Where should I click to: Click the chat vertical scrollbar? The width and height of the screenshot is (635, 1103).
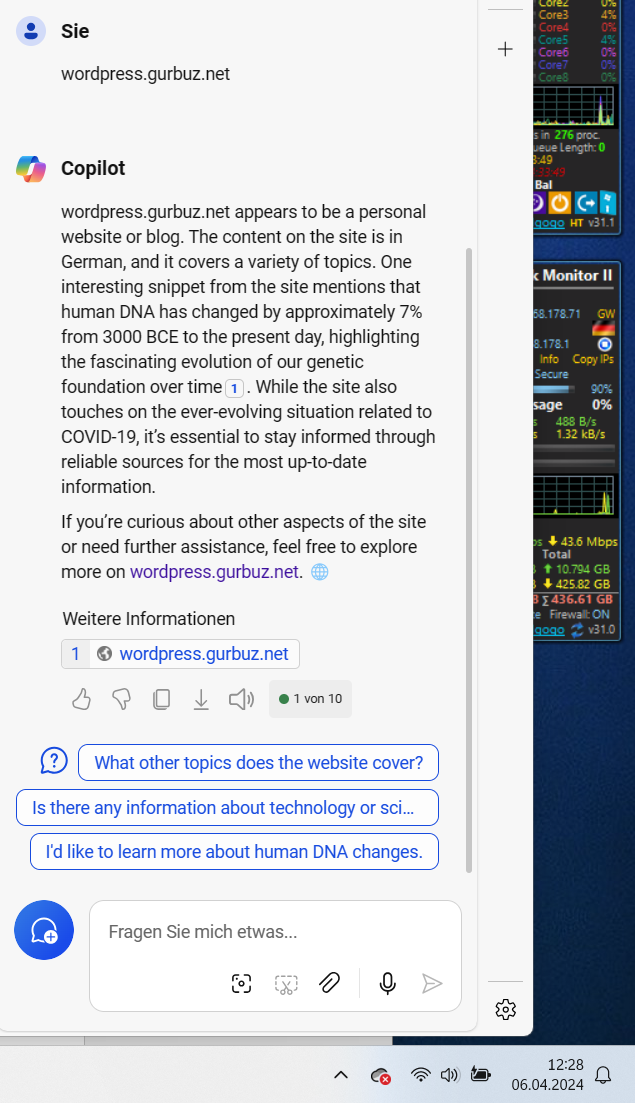469,559
